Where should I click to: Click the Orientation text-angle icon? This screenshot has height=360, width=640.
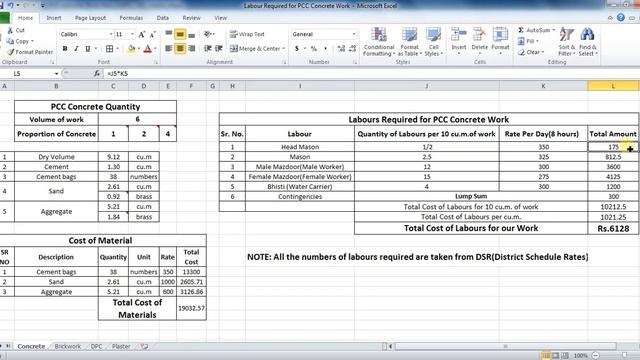pos(208,34)
